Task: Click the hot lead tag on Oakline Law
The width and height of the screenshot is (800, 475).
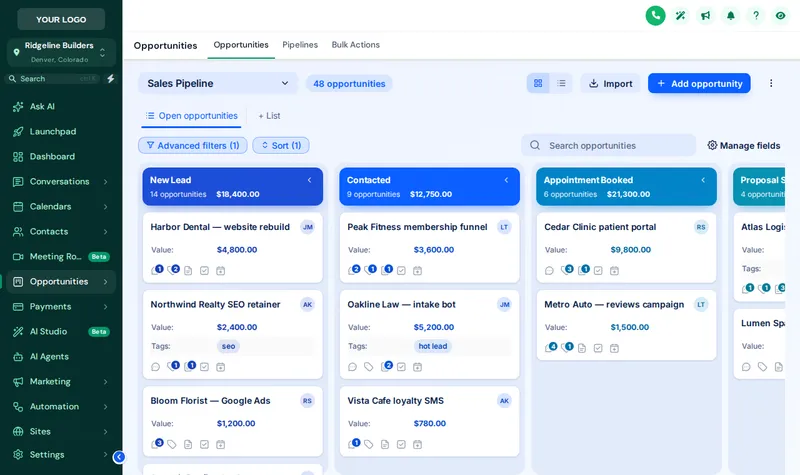Action: (433, 346)
